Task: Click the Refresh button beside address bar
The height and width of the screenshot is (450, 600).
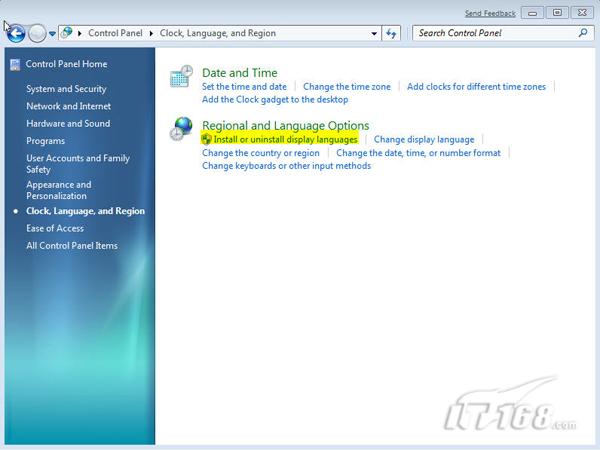Action: point(391,33)
